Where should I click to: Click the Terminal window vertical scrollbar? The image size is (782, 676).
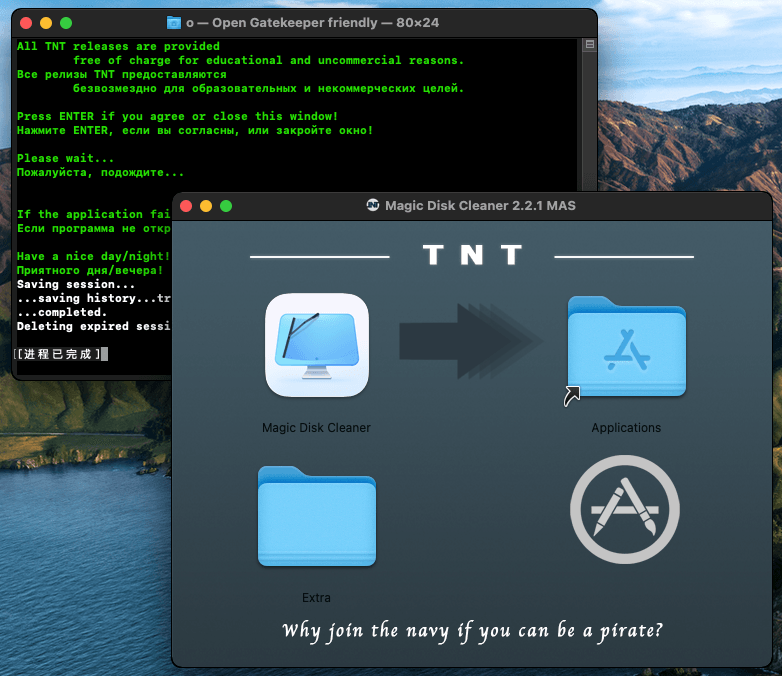(x=589, y=120)
